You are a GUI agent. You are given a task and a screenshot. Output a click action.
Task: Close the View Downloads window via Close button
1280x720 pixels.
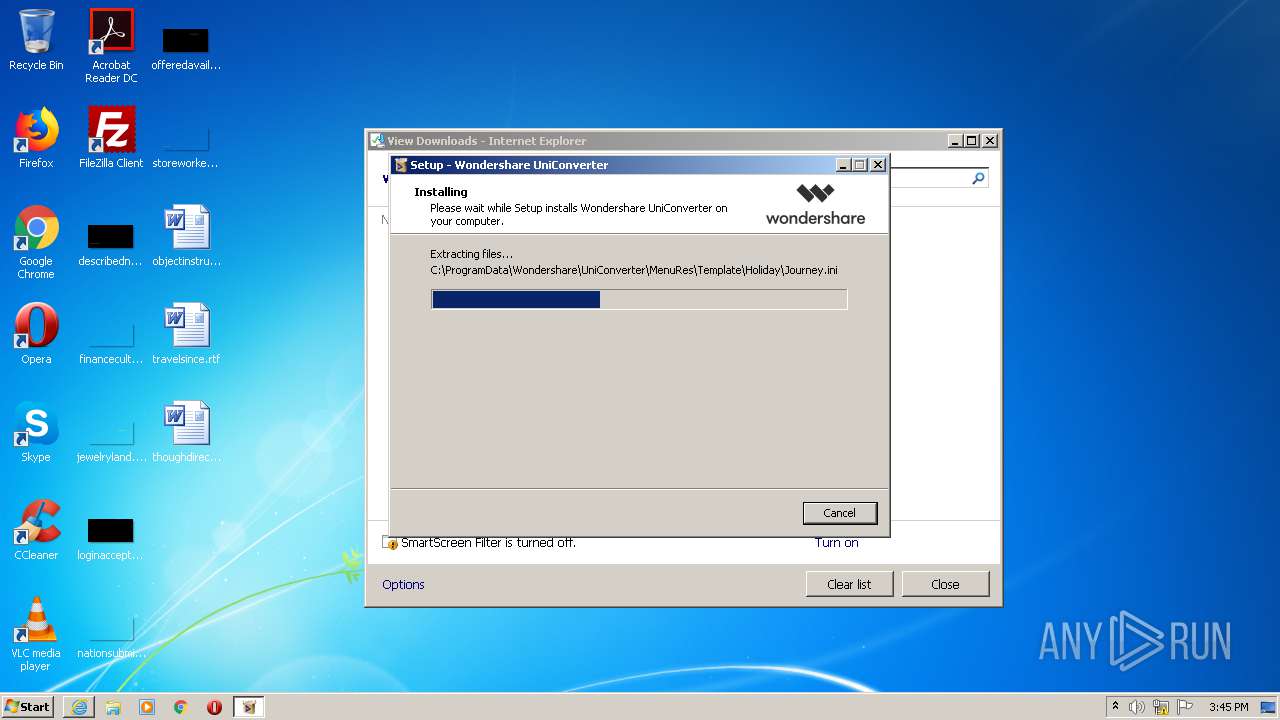click(945, 584)
